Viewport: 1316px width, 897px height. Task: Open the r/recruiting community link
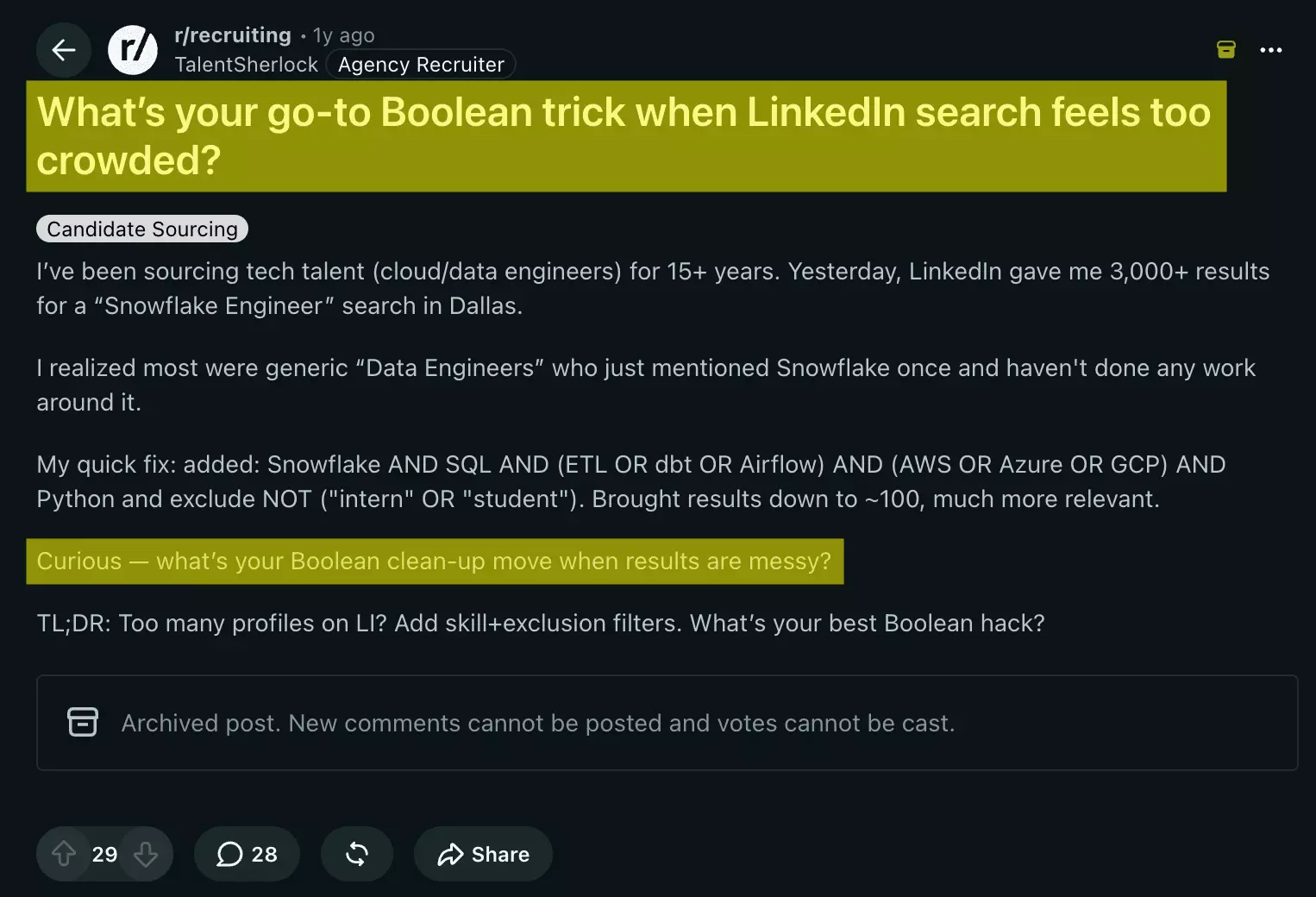click(x=233, y=35)
